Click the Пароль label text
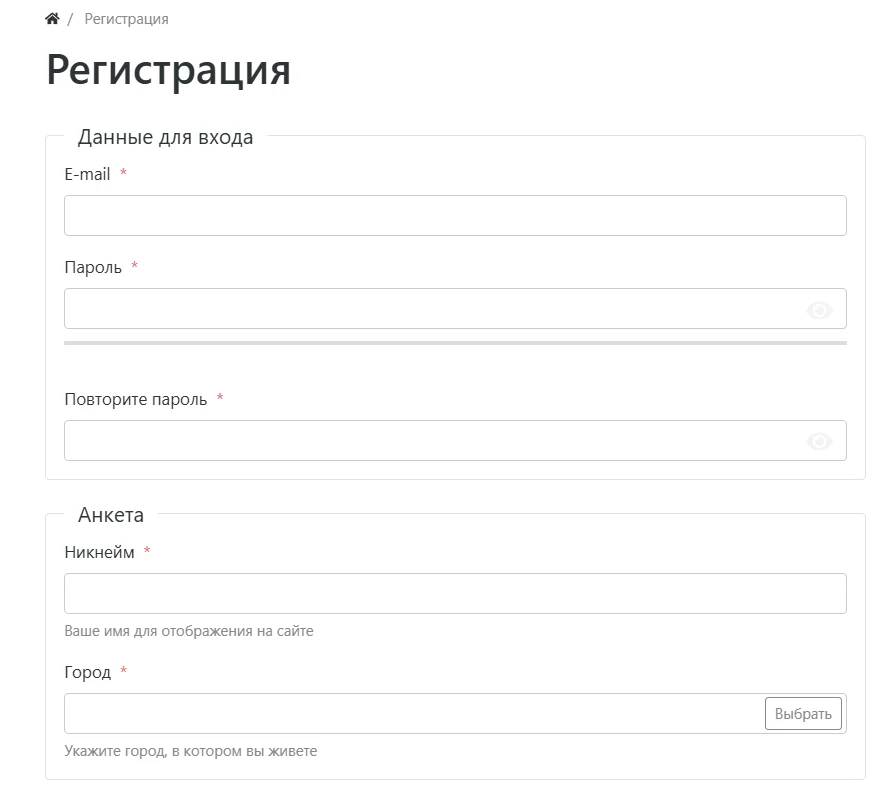880x806 pixels. (93, 267)
